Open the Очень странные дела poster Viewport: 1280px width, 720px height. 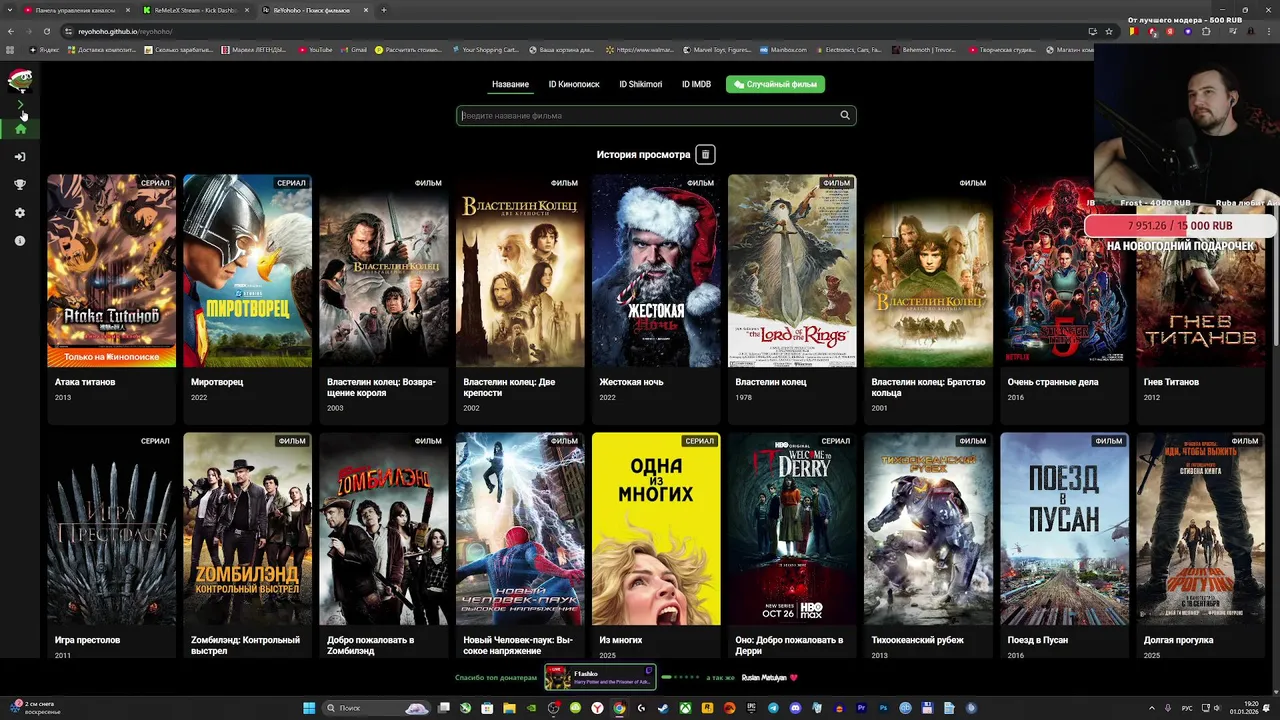click(x=1064, y=270)
